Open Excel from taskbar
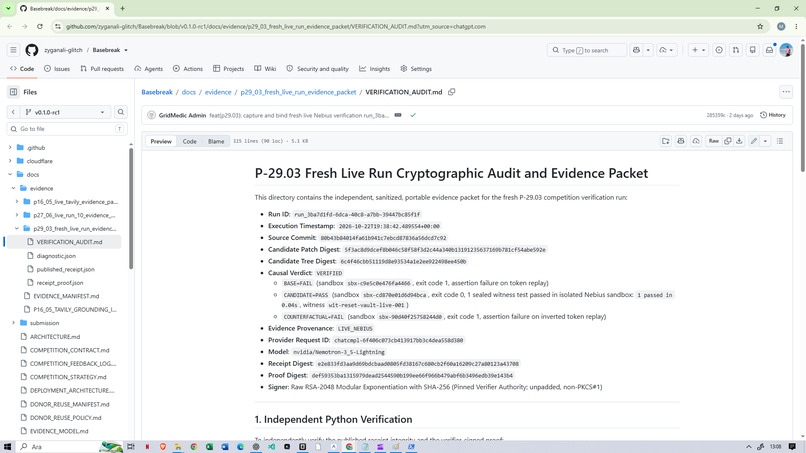 click(x=209, y=446)
